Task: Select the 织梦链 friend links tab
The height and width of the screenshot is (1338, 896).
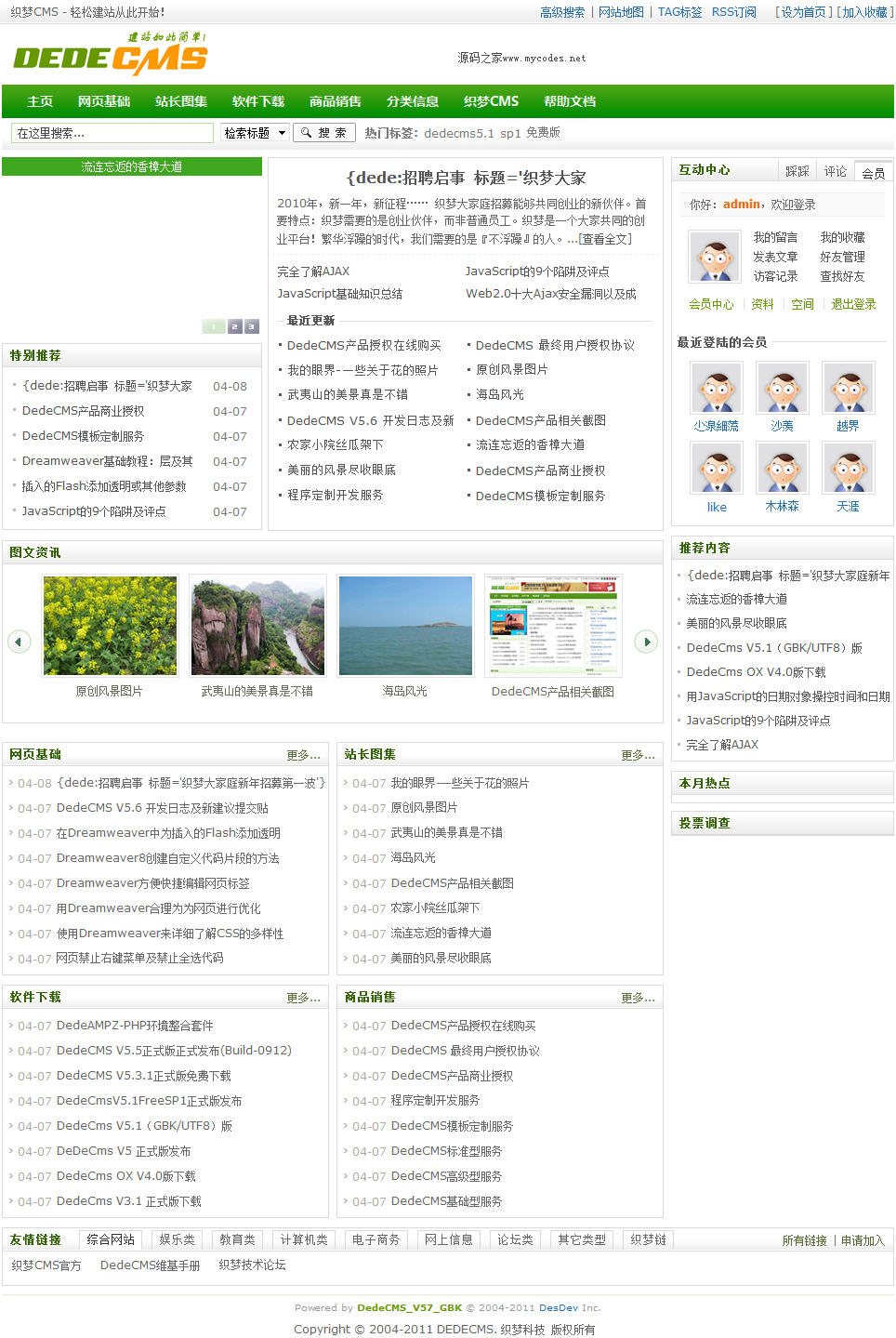Action: click(648, 1239)
